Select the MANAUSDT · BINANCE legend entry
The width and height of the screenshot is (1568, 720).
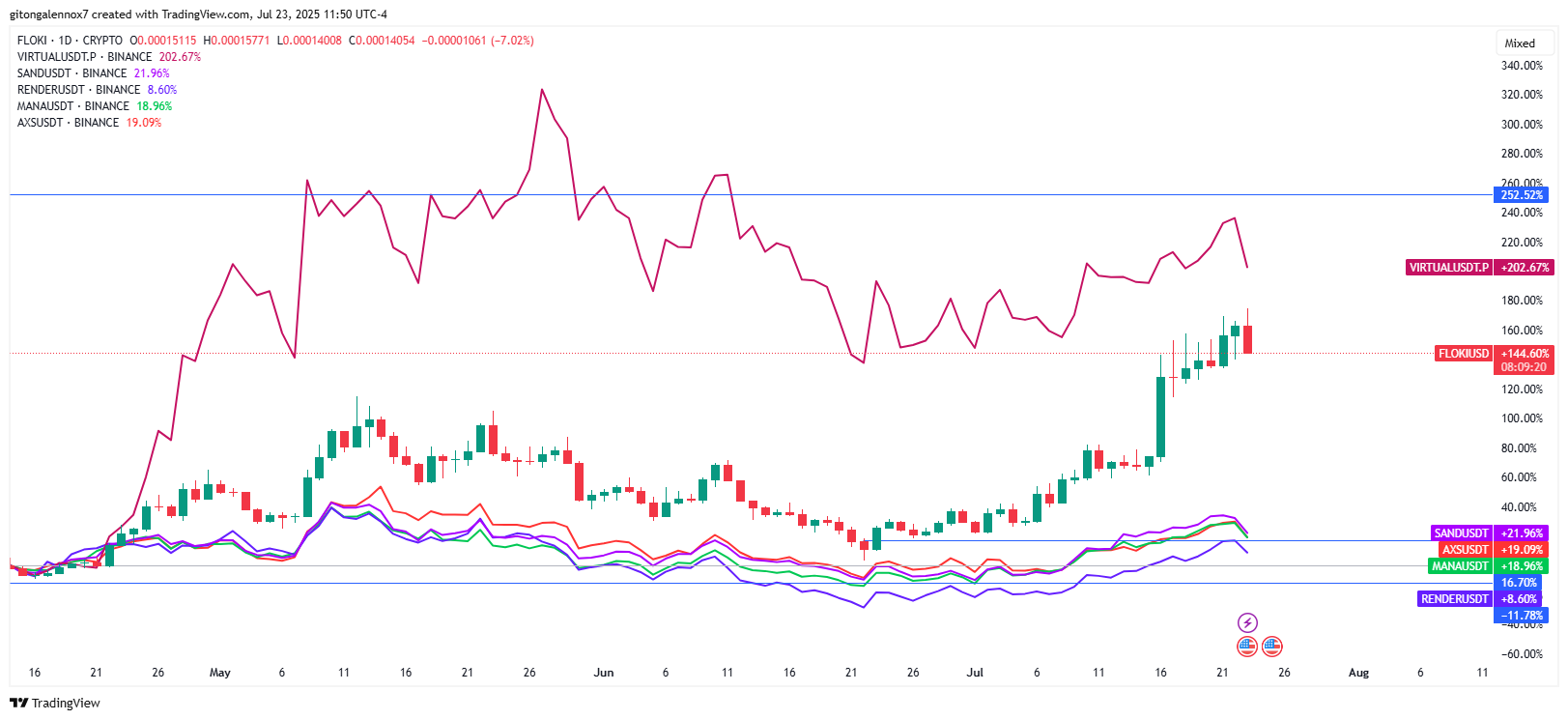(x=73, y=106)
